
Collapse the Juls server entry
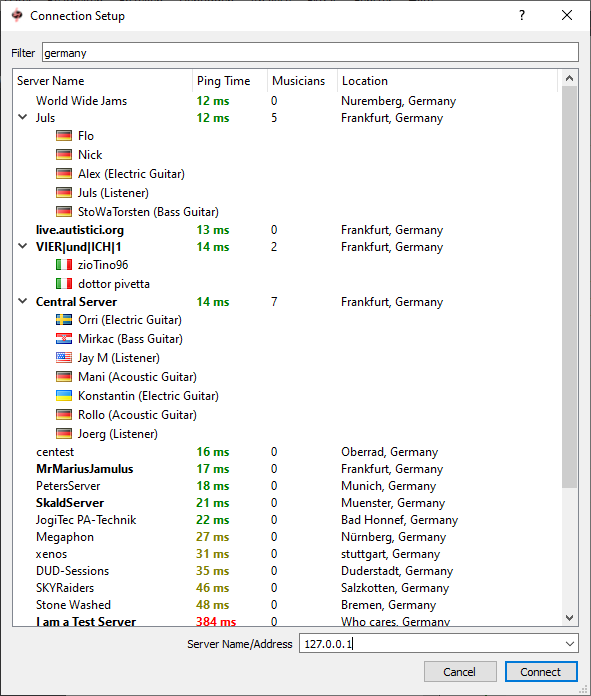[23, 118]
